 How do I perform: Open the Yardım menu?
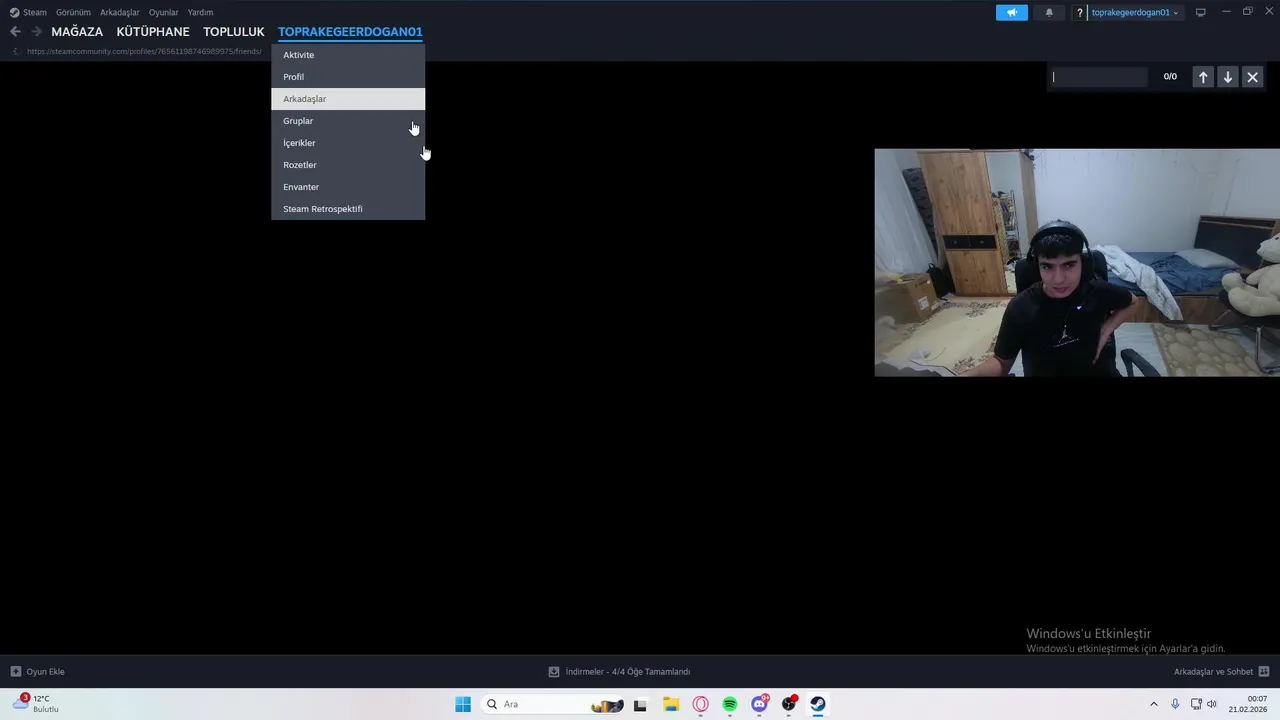pyautogui.click(x=200, y=12)
